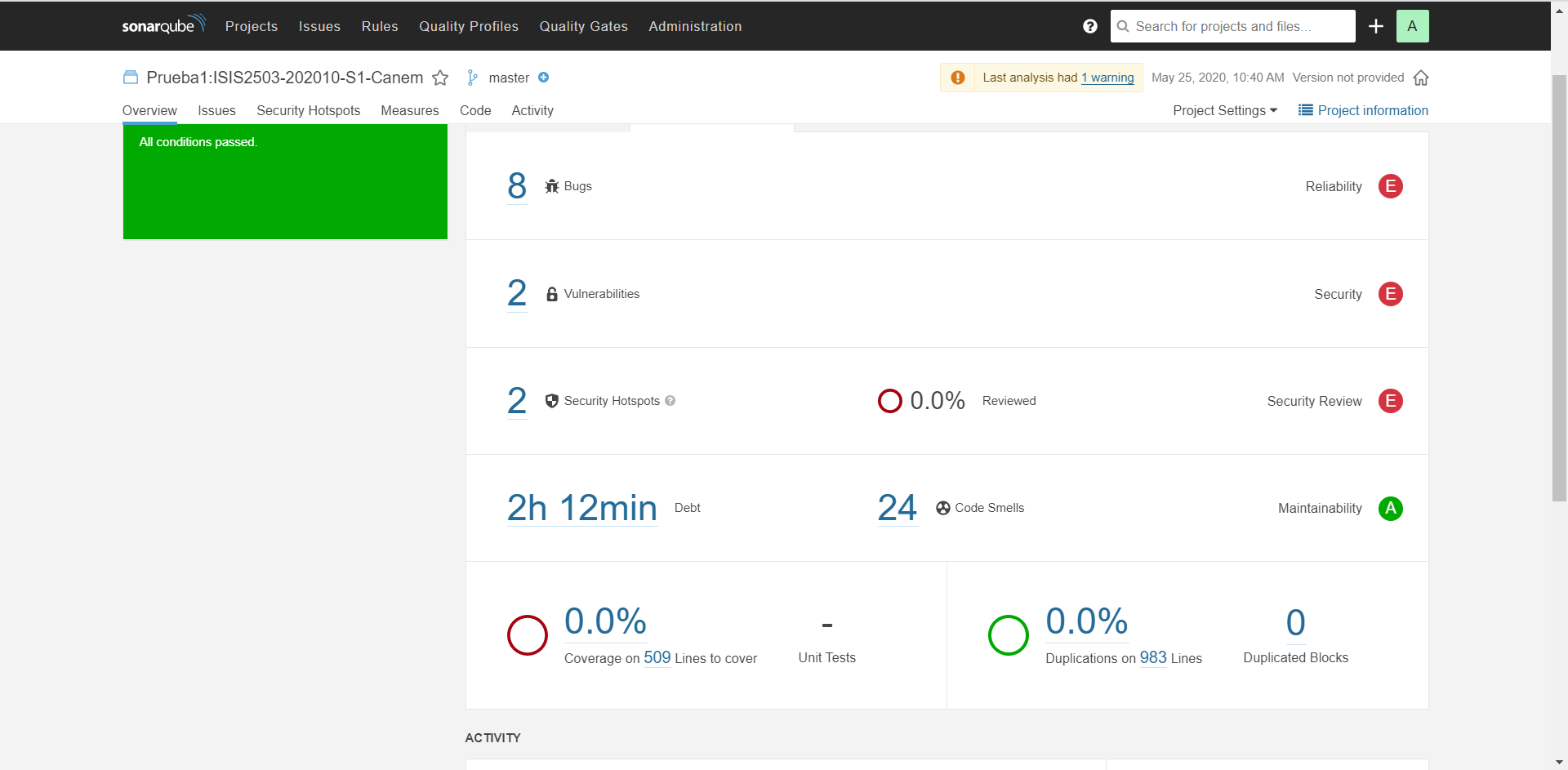Click the 24 code smells link
1568x770 pixels.
(898, 508)
